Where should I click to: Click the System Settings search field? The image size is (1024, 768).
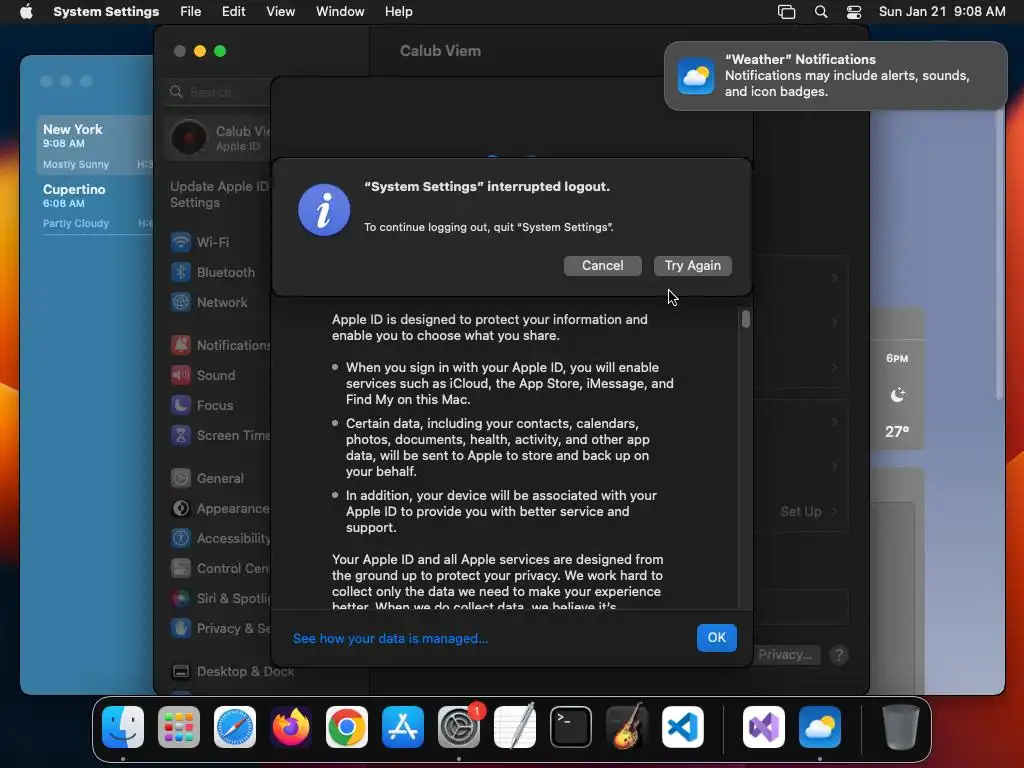coord(217,92)
